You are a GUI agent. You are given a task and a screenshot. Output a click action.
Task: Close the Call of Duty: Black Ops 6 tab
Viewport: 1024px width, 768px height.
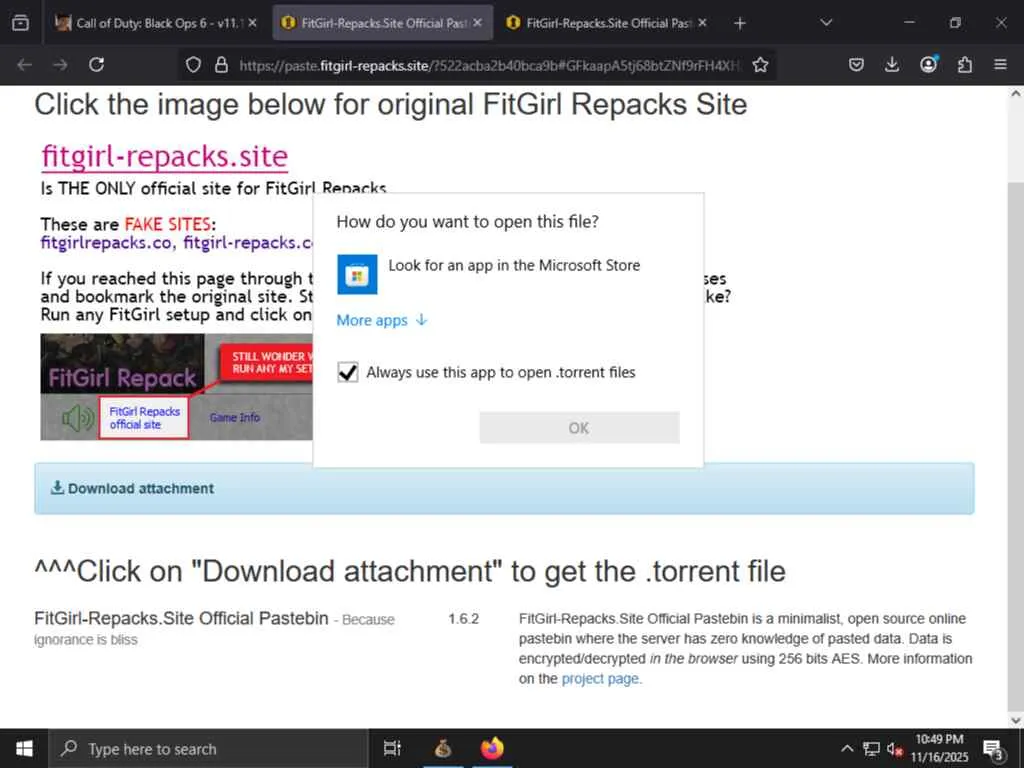coord(253,23)
